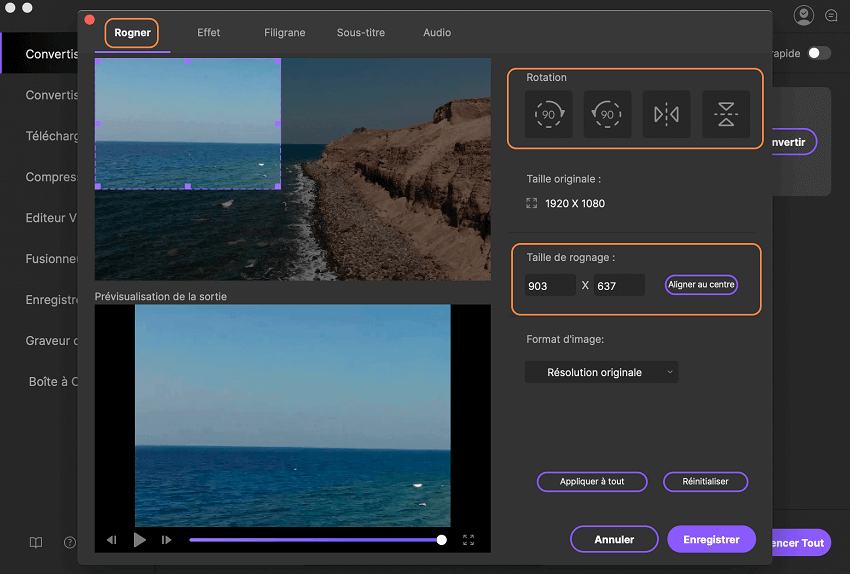Flip video vertically
This screenshot has width=850, height=574.
[725, 115]
